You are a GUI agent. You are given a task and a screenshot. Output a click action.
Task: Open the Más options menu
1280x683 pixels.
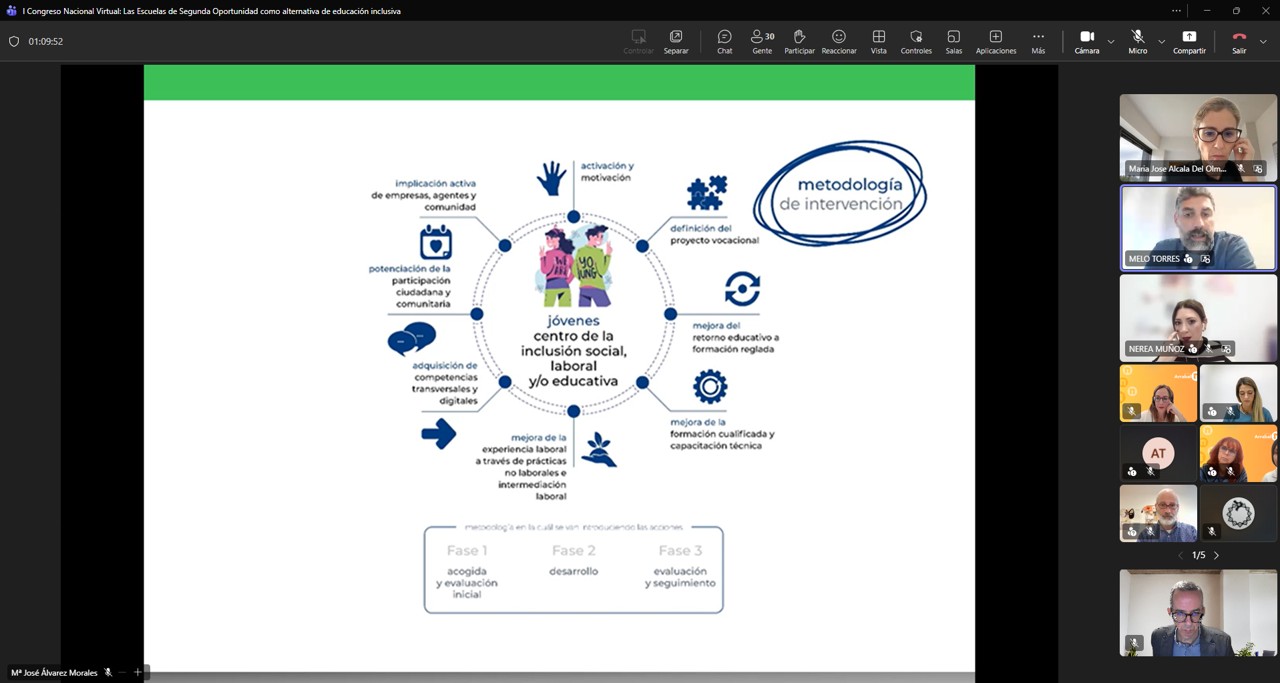[1038, 41]
